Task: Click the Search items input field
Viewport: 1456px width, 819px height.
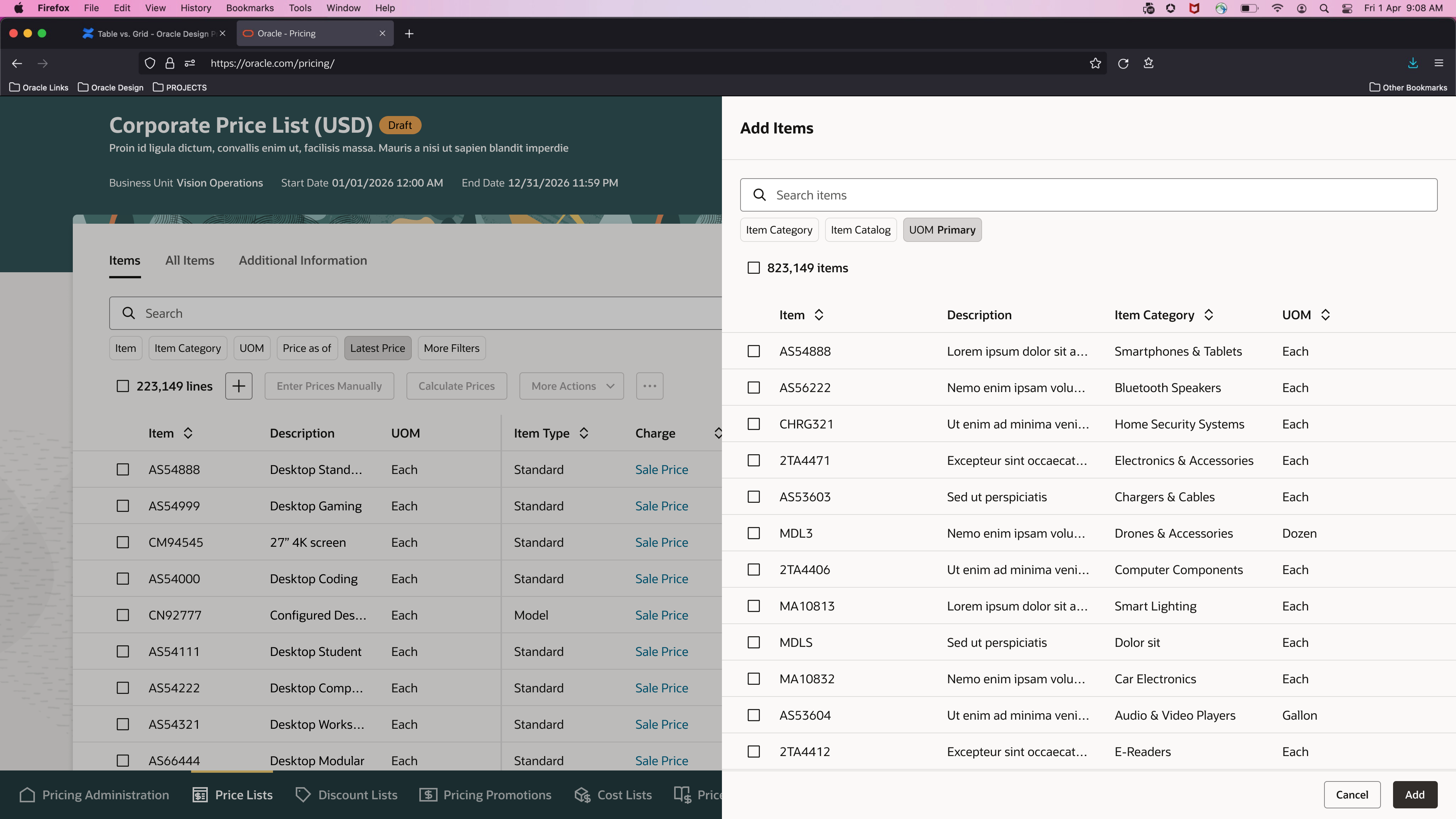Action: [1089, 195]
